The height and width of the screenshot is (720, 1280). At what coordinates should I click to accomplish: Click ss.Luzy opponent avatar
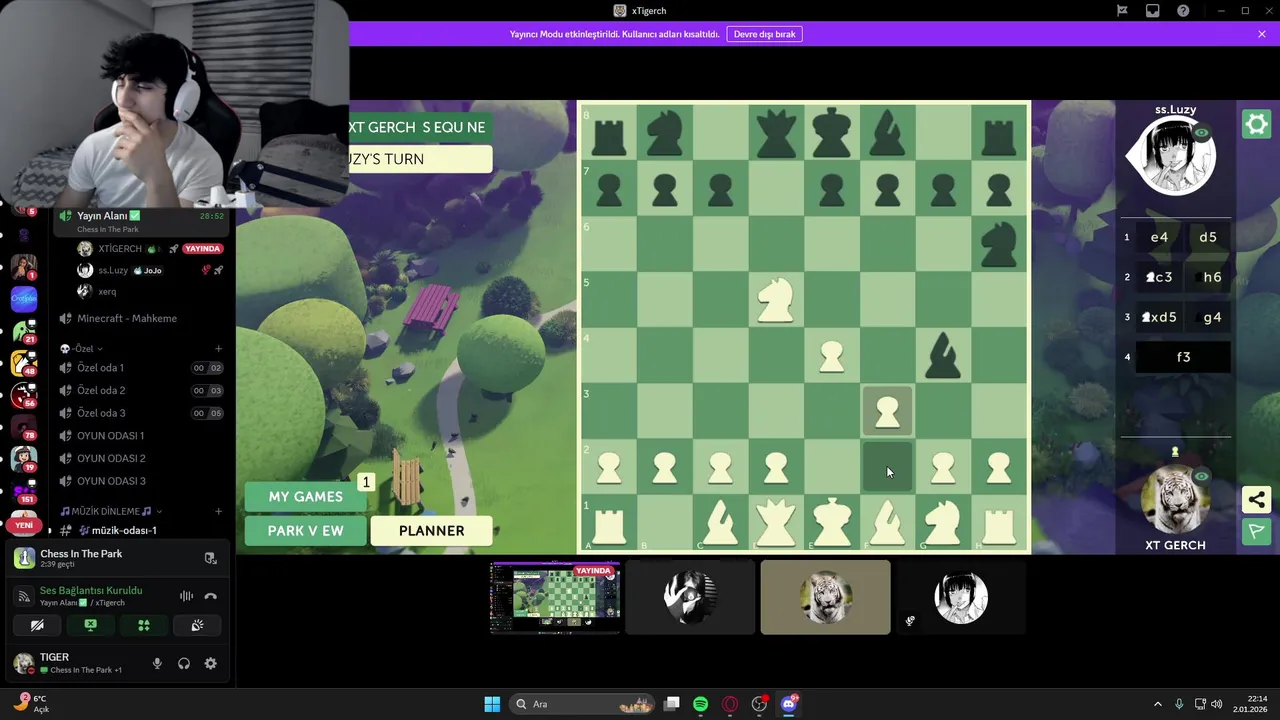[x=1175, y=157]
